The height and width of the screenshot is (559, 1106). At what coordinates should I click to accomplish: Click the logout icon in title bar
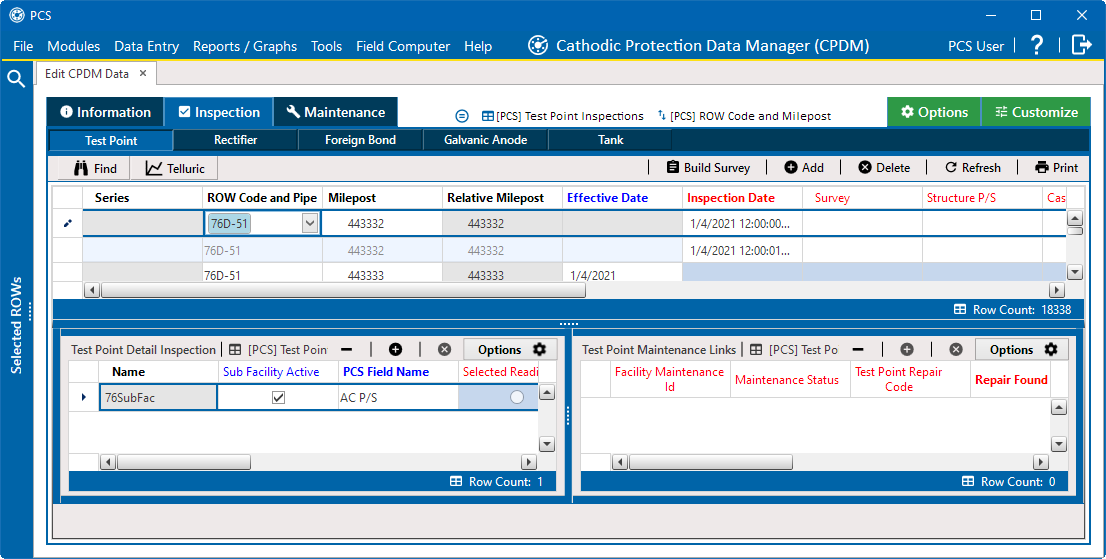1081,45
